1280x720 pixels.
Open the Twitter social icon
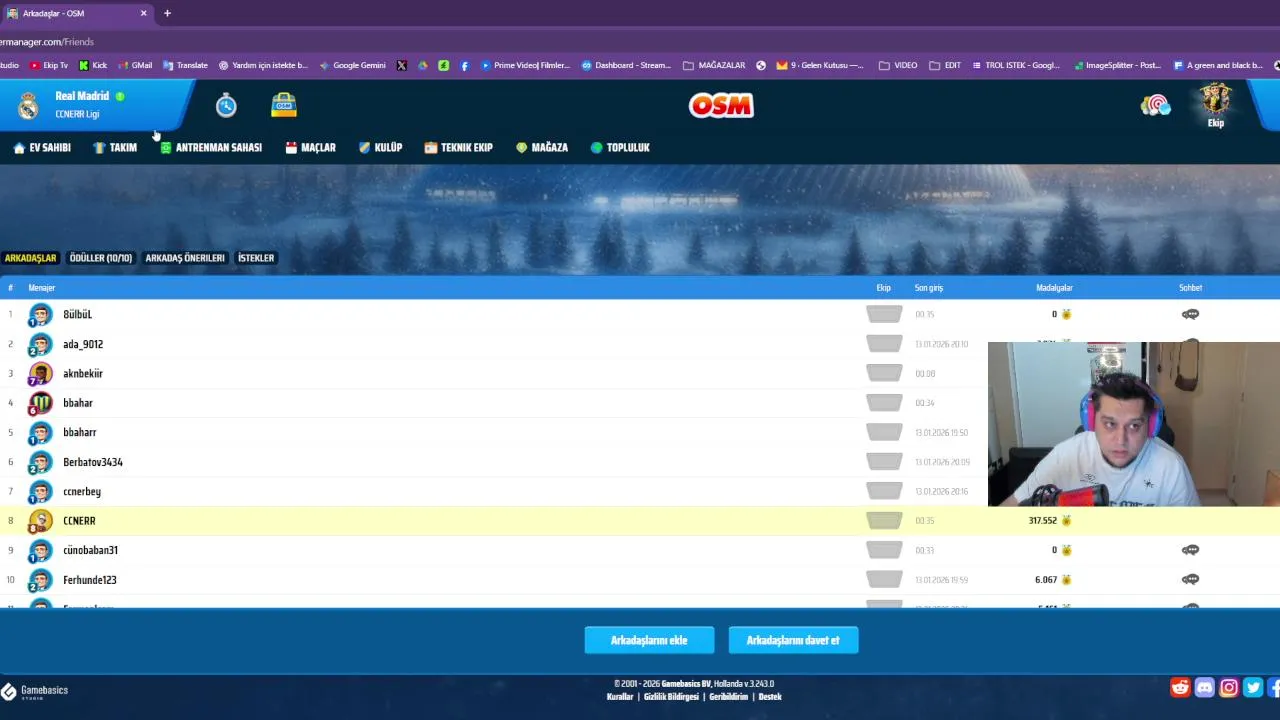tap(1253, 687)
